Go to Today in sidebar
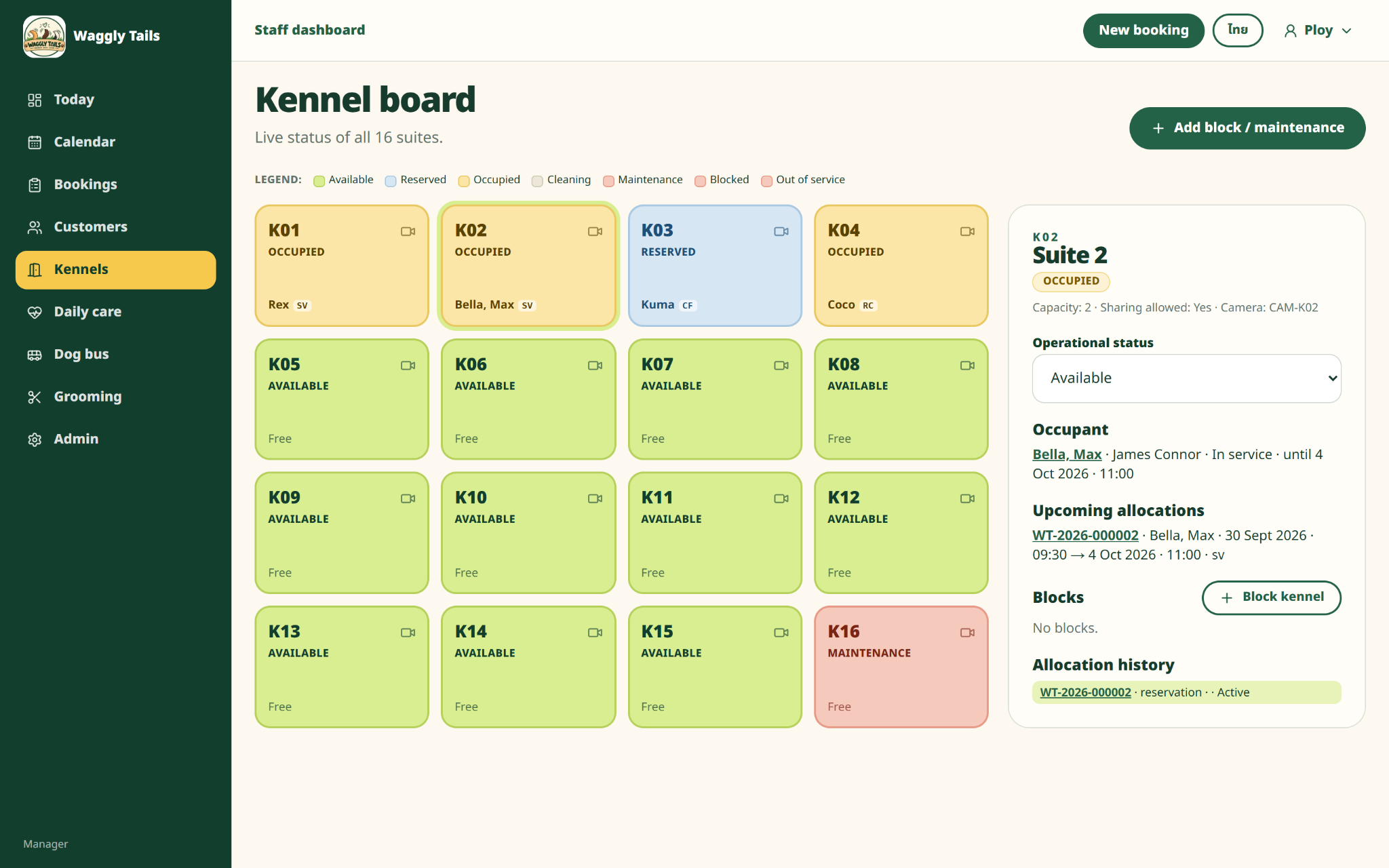The image size is (1389, 868). [115, 100]
